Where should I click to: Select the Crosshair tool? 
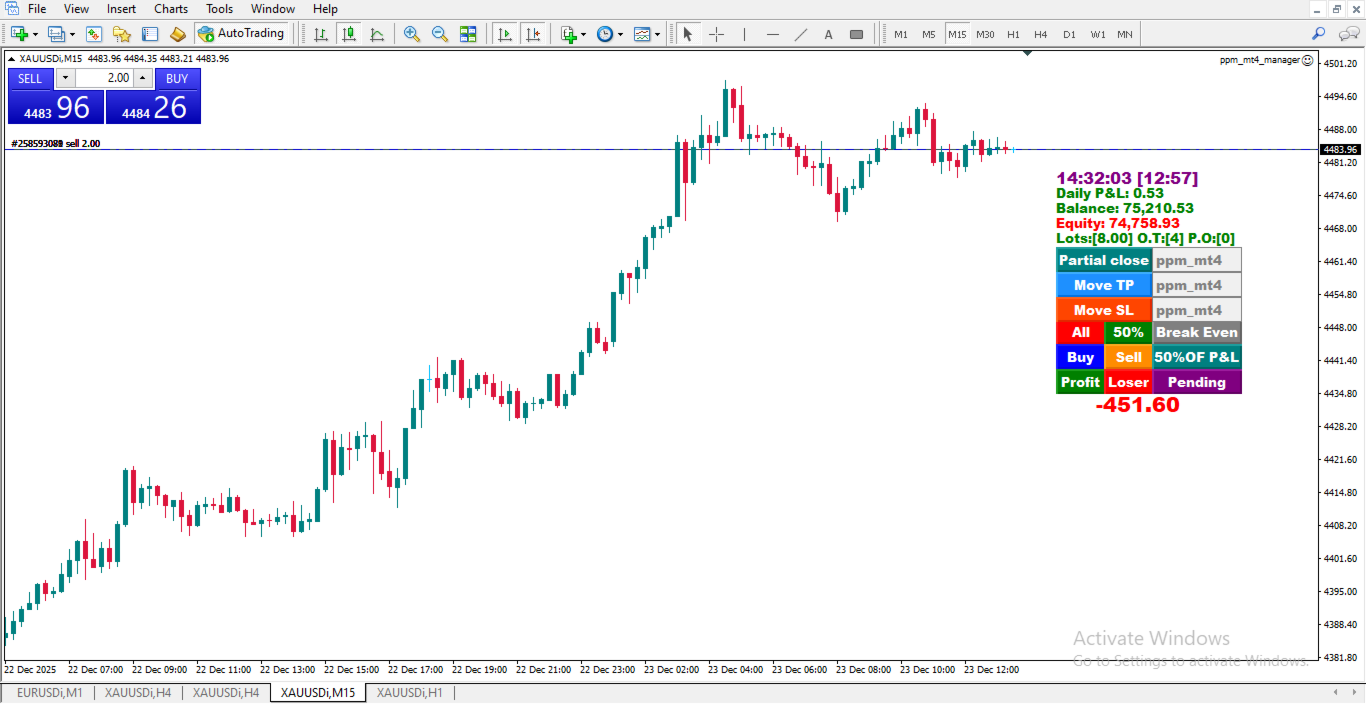[716, 34]
